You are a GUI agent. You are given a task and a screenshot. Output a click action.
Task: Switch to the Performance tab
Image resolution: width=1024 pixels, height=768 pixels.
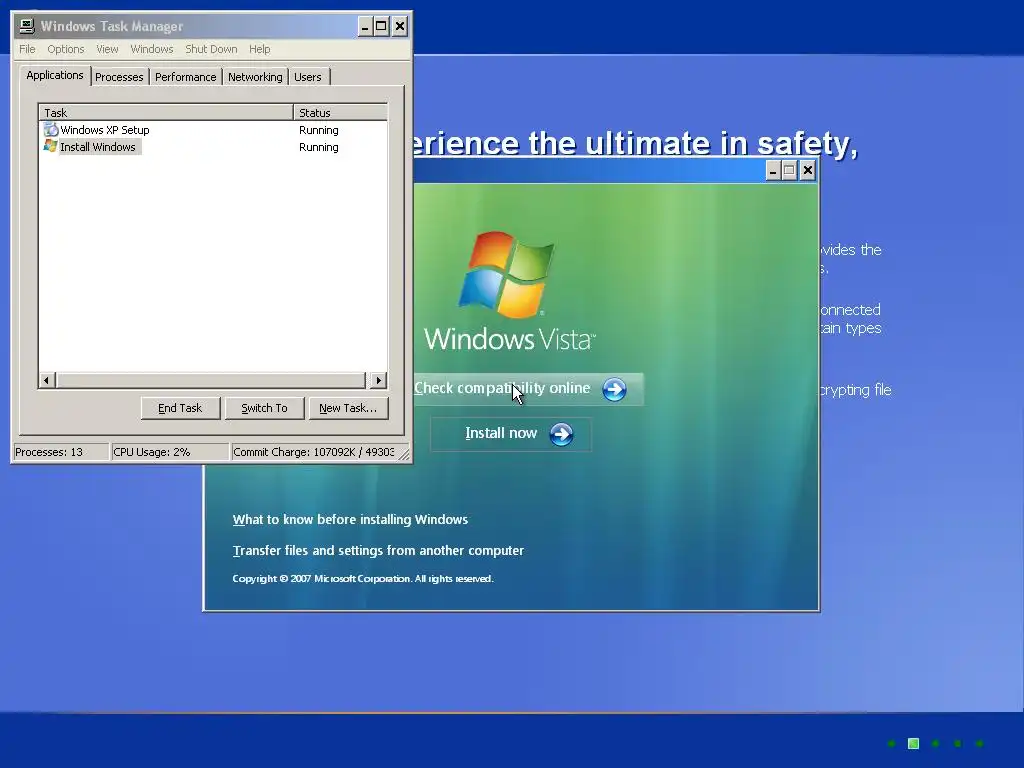pyautogui.click(x=185, y=77)
